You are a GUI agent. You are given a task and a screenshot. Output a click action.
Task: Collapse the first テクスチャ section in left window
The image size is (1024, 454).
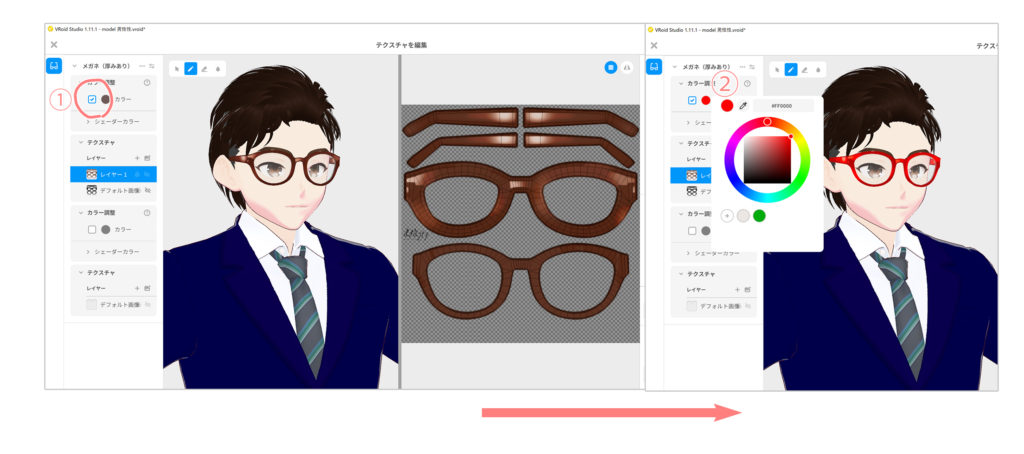79,143
